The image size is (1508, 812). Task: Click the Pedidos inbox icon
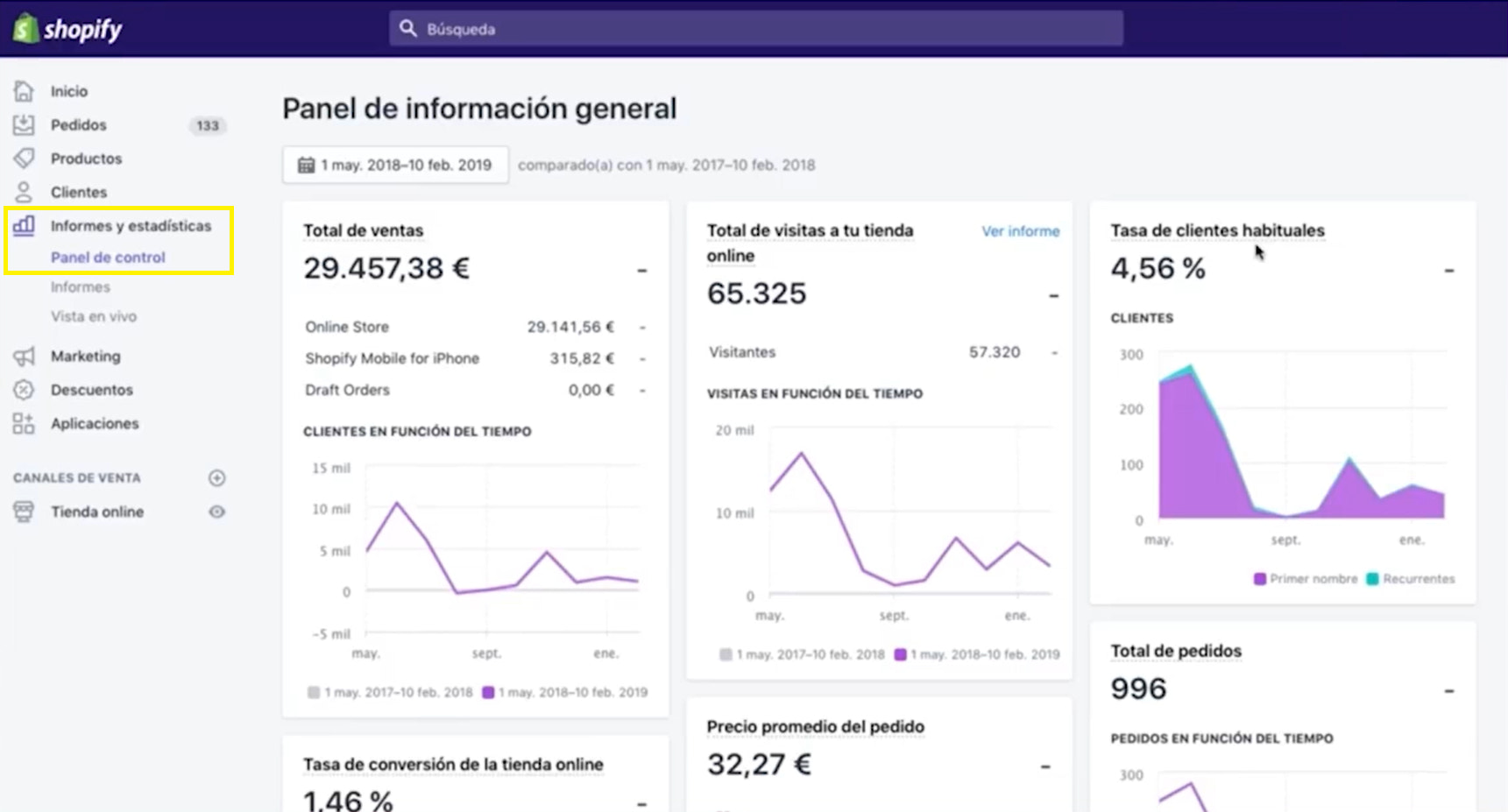tap(24, 125)
